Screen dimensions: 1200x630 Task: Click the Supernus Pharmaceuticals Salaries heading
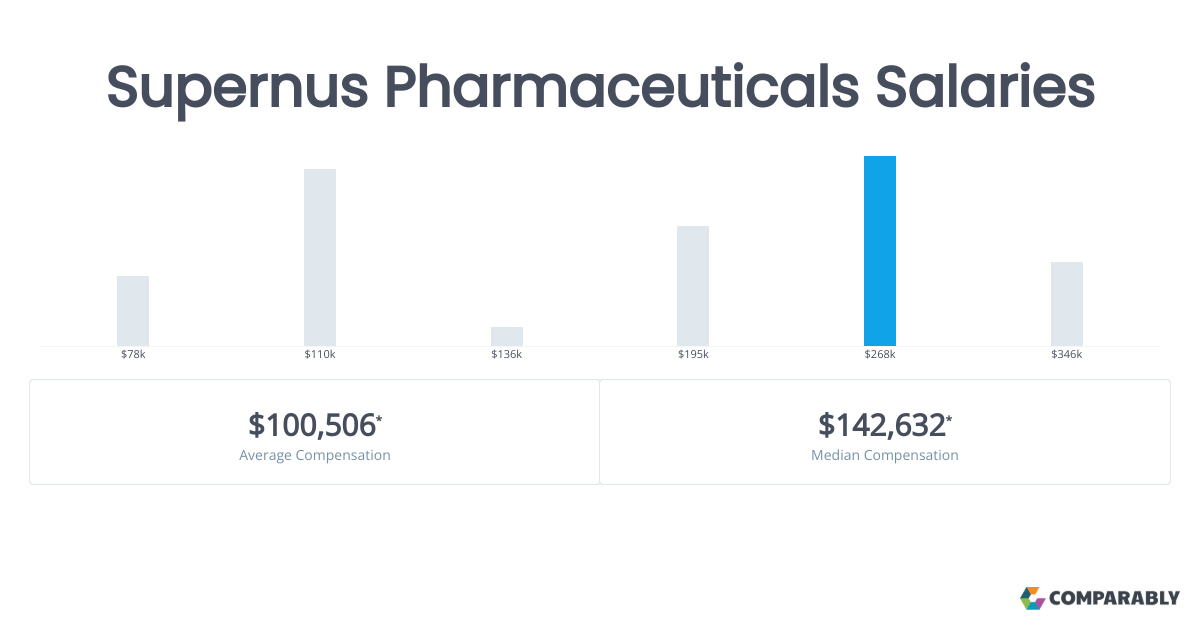(x=600, y=88)
